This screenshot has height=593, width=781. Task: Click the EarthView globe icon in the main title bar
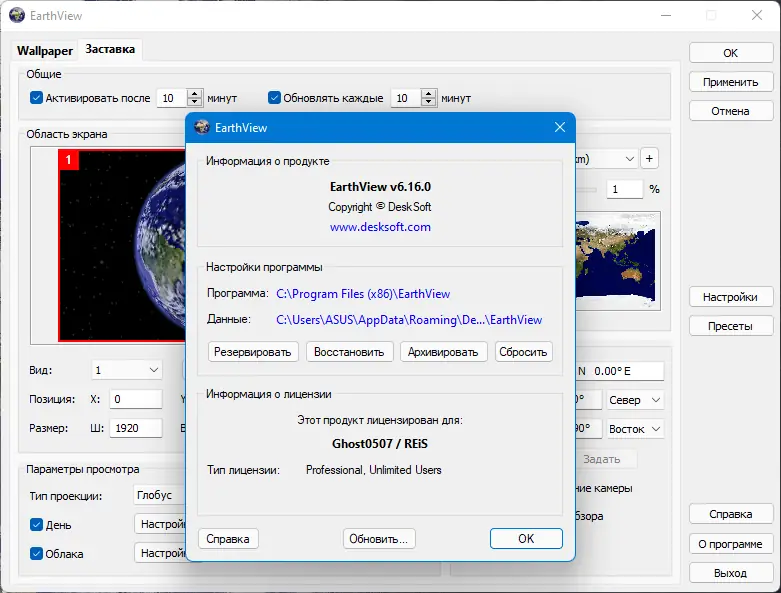click(x=17, y=15)
